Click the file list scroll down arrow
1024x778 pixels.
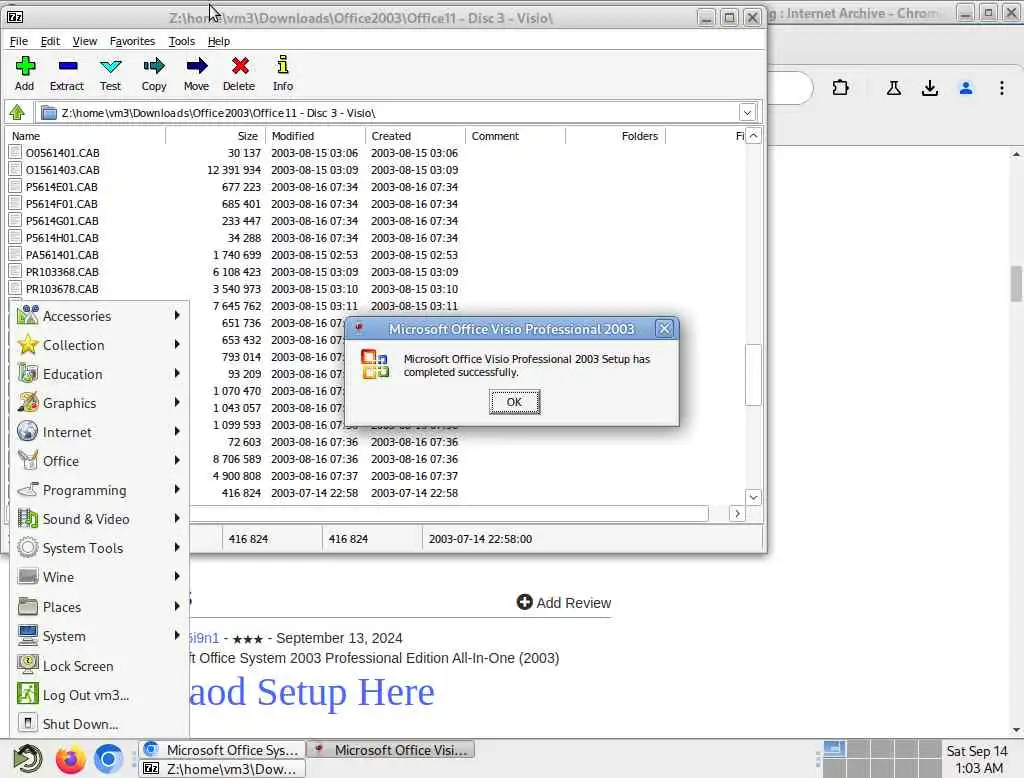753,497
